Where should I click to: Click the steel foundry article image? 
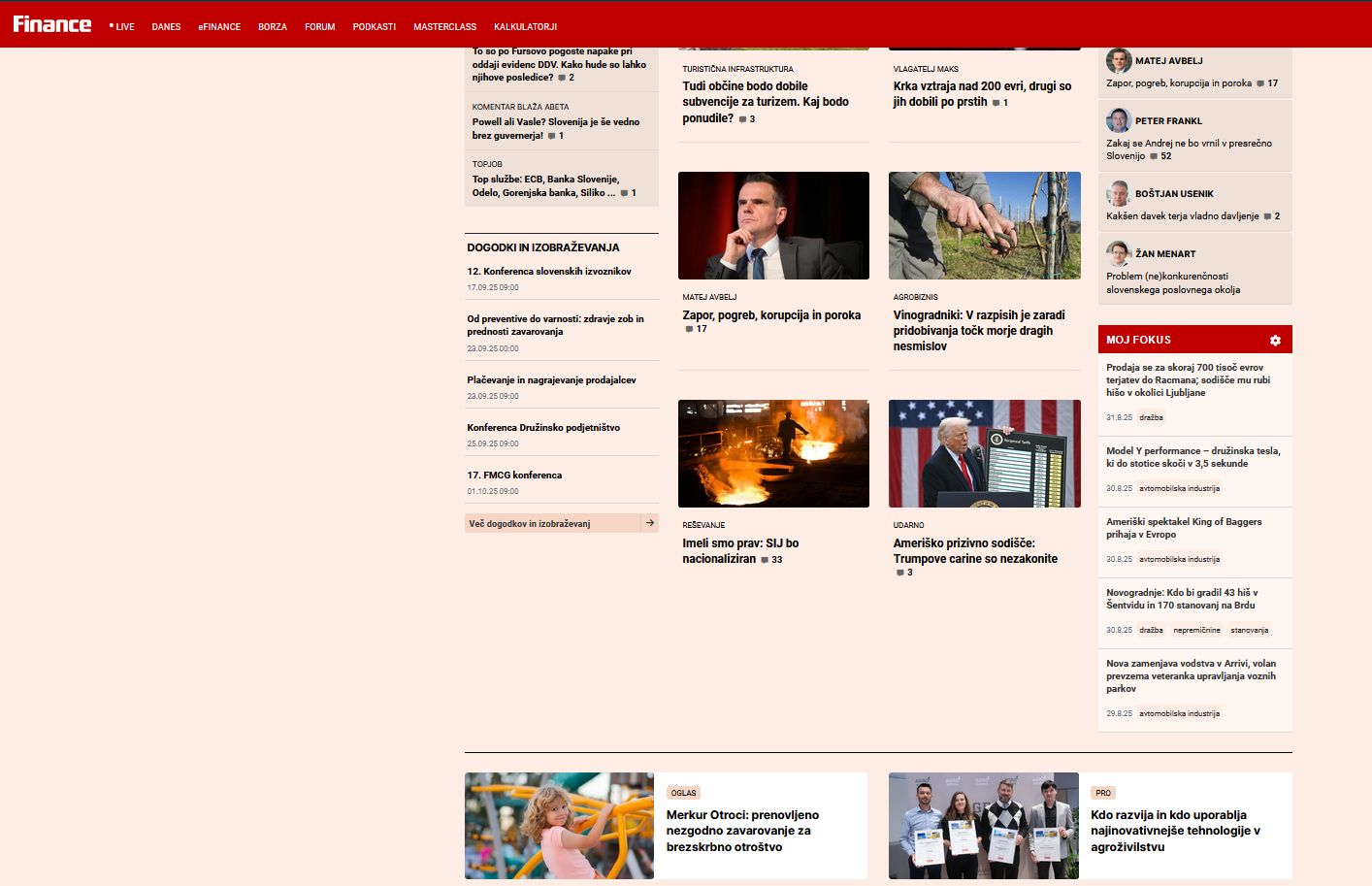(773, 453)
